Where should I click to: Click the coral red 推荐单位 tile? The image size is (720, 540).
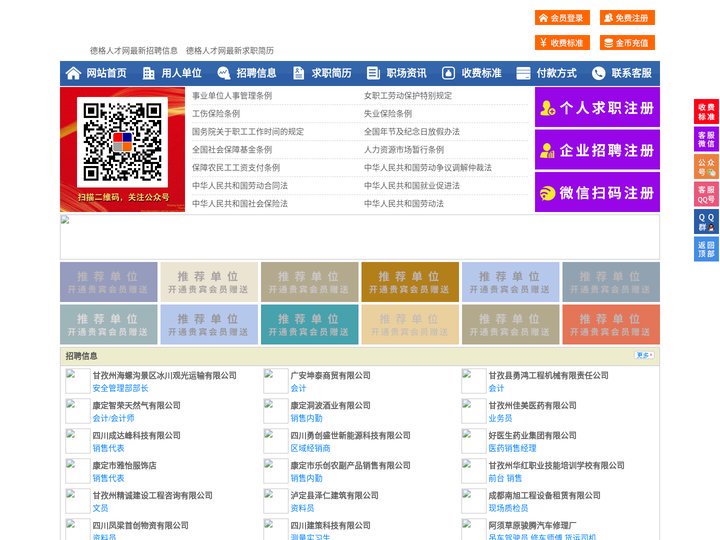611,324
